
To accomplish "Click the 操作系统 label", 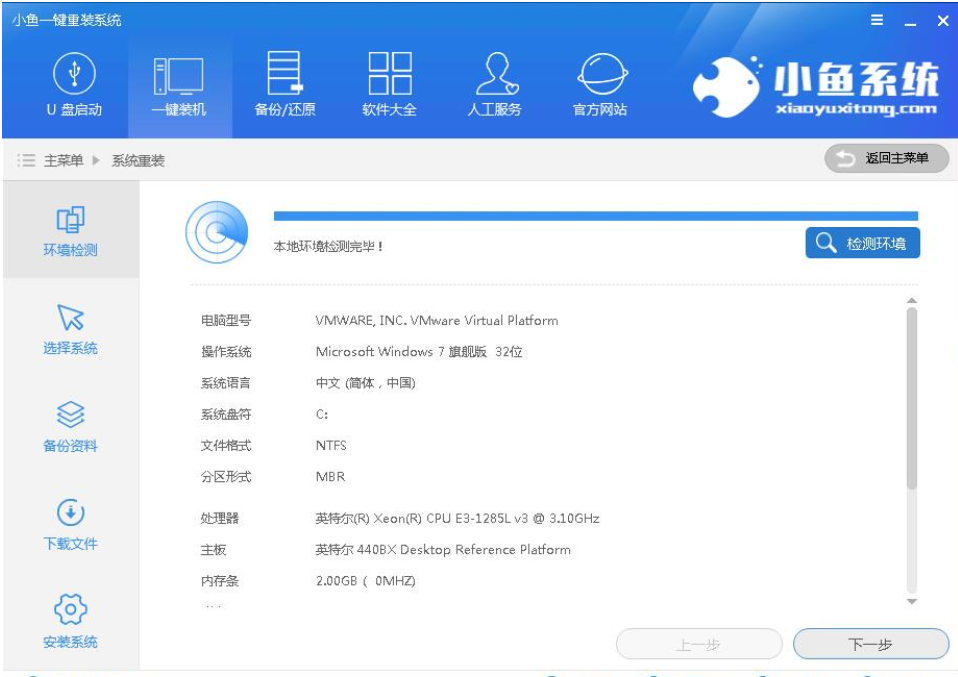I will (x=226, y=351).
